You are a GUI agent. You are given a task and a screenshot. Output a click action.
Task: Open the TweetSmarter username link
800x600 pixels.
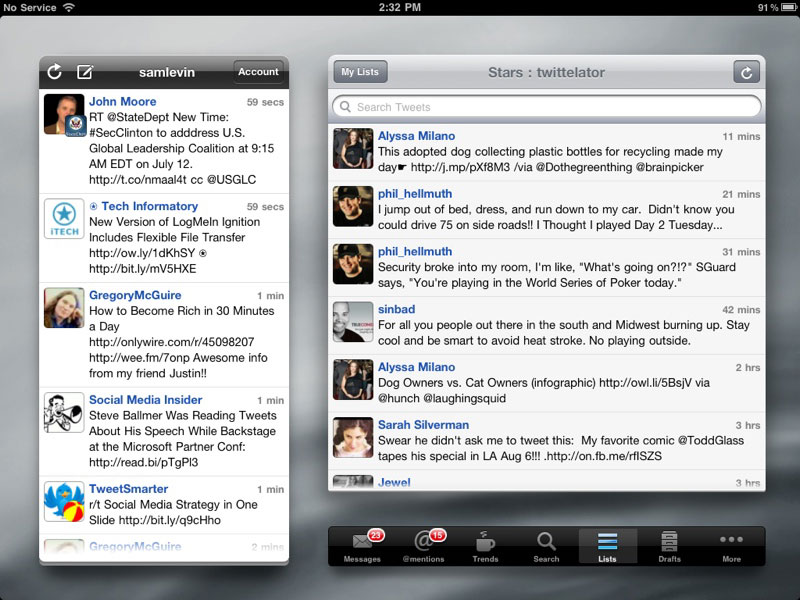129,489
